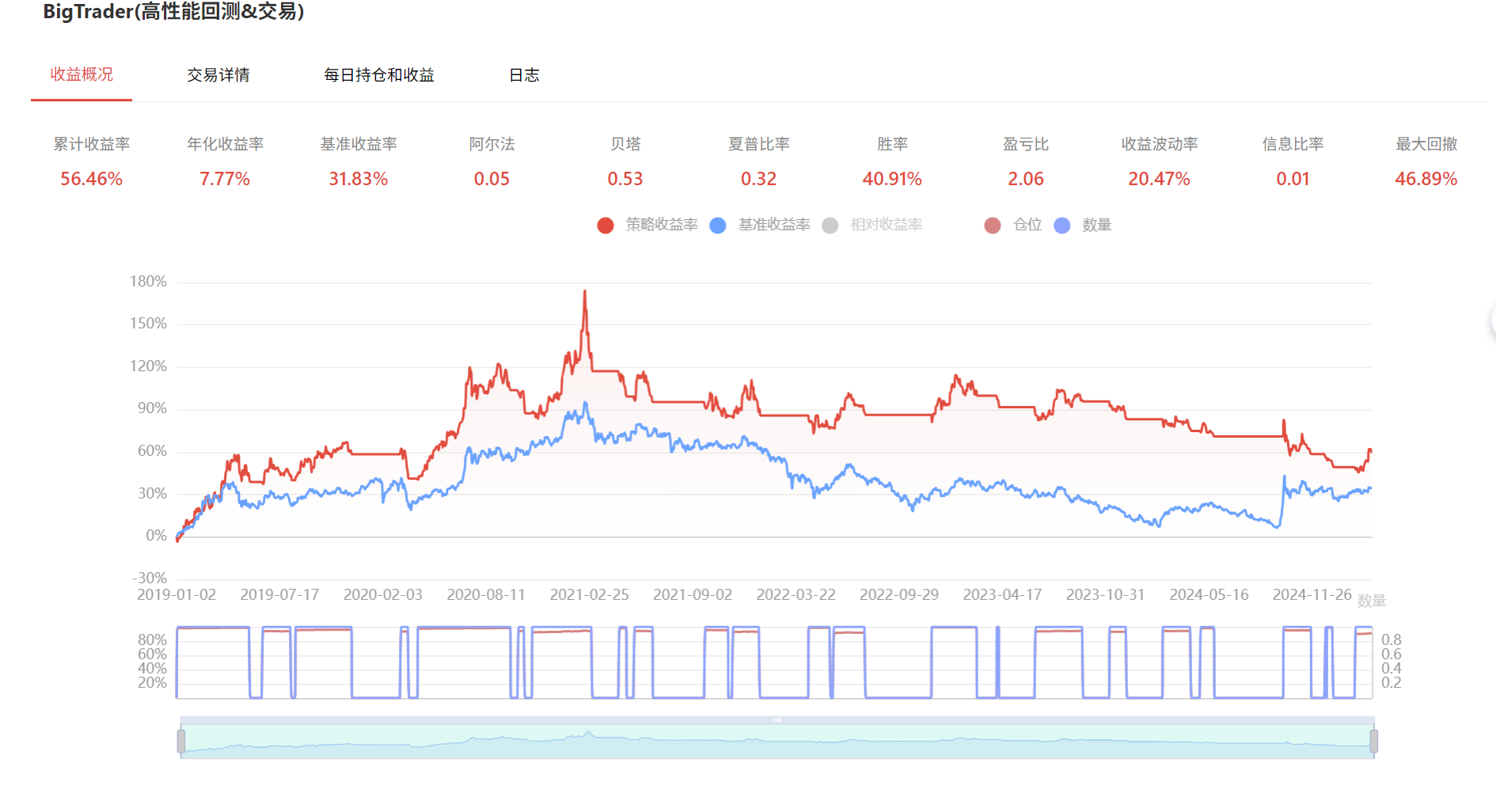Click the right handle of range slider
This screenshot has width=1496, height=812.
coord(1373,742)
